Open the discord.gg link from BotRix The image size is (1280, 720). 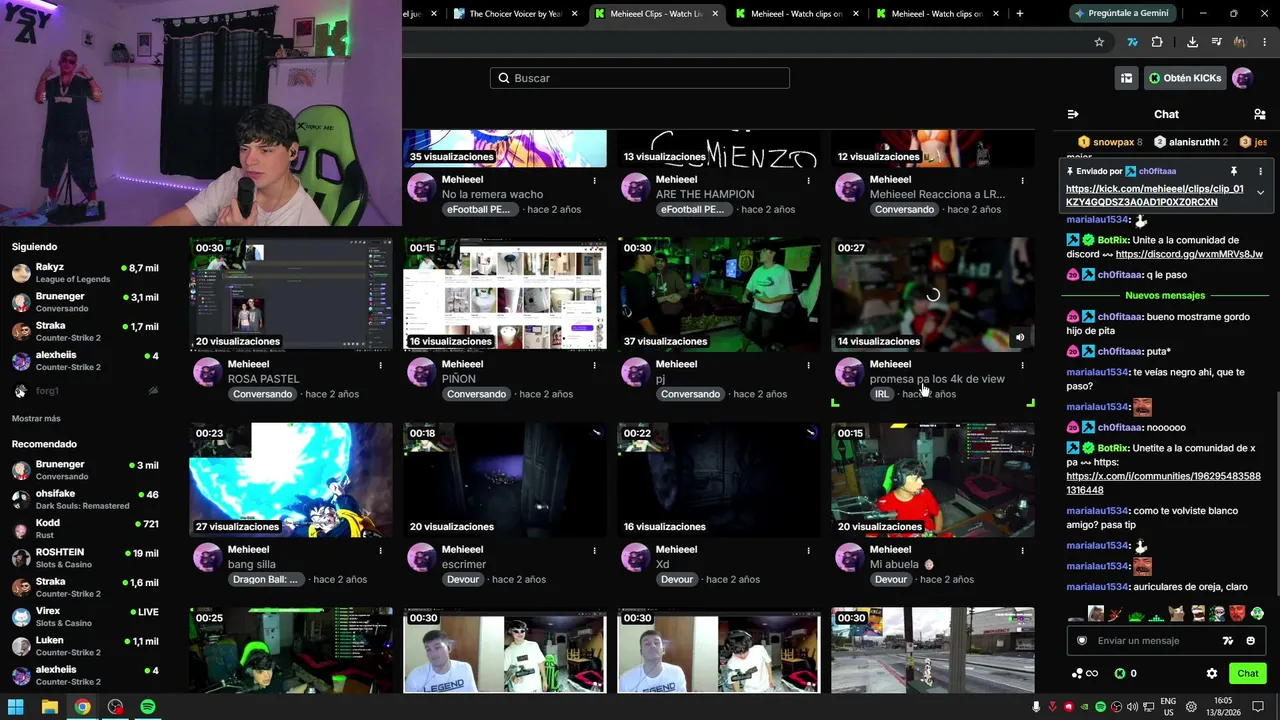[x=1189, y=255]
